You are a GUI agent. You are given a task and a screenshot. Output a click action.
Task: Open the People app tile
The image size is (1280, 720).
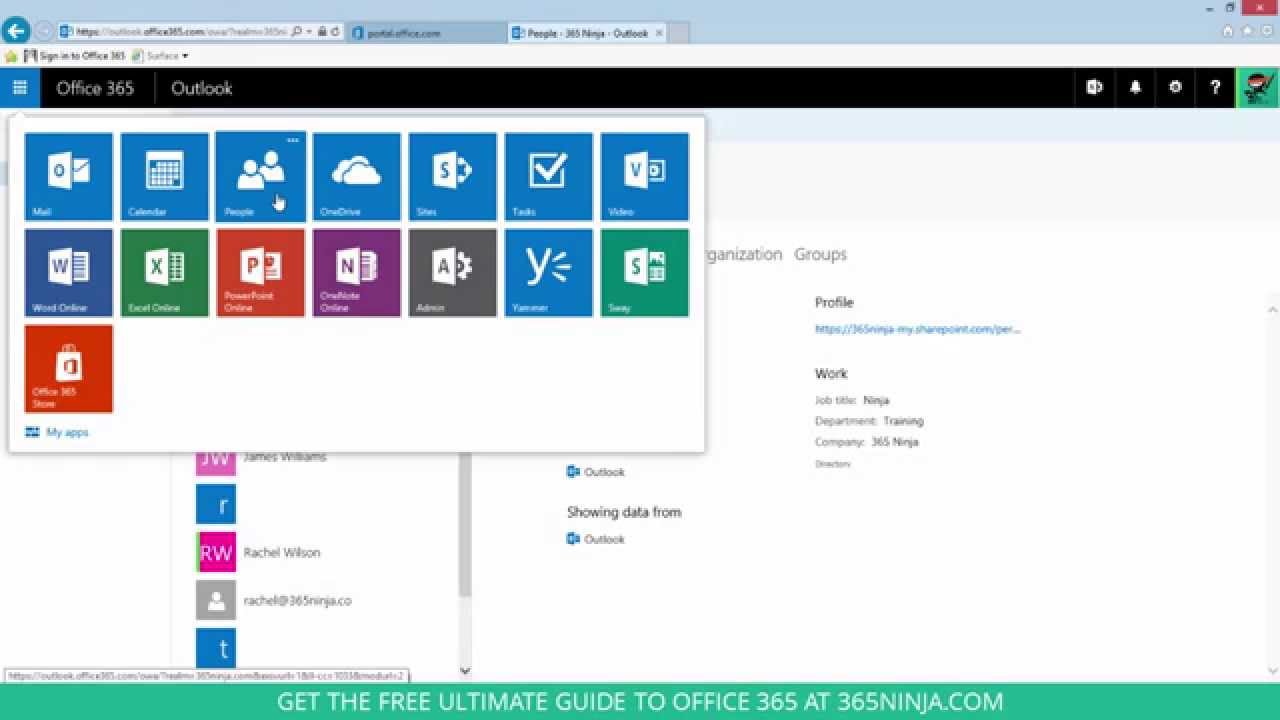(x=261, y=177)
